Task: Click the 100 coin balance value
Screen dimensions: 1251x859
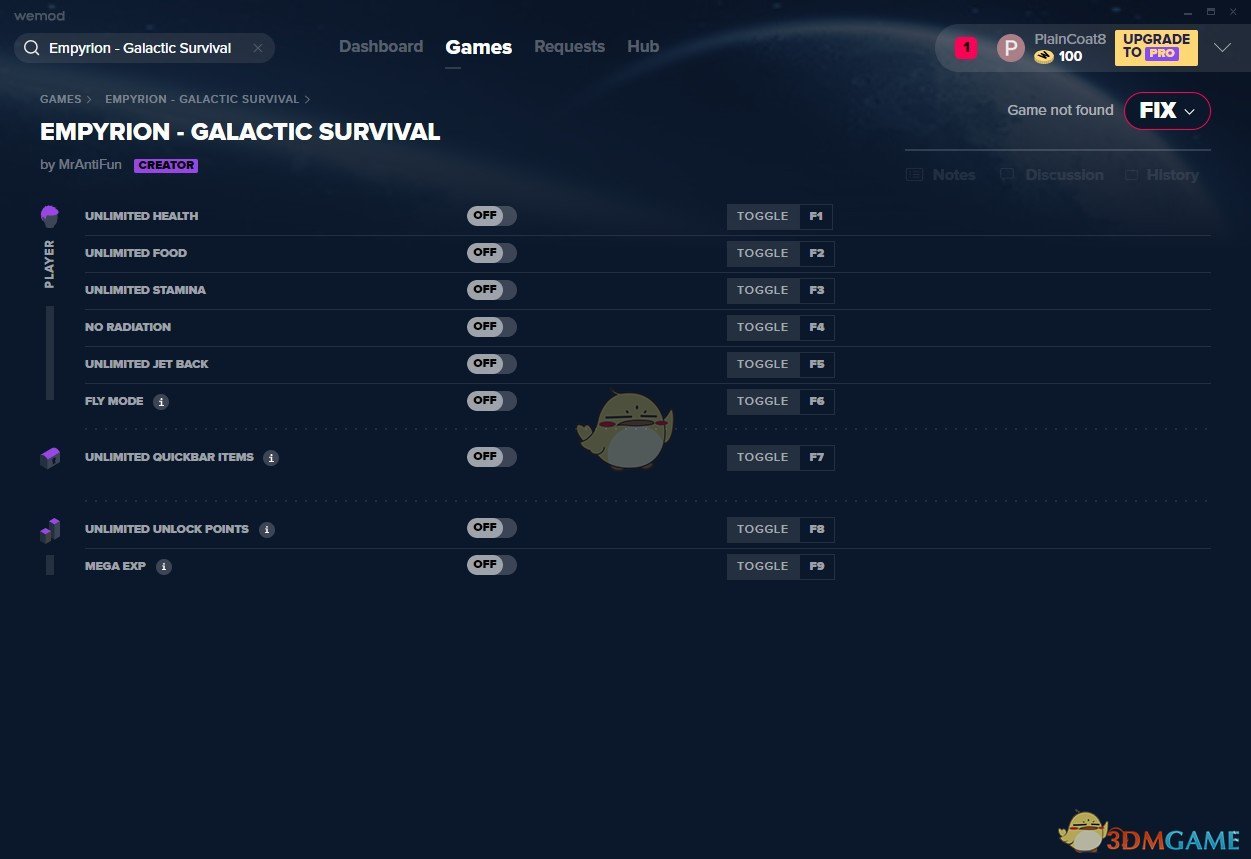Action: point(1070,57)
